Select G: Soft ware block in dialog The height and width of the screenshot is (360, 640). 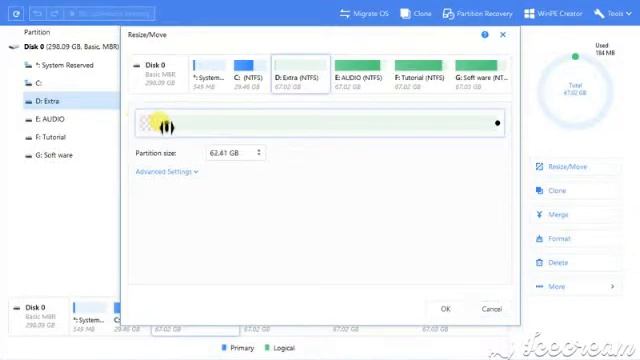coord(481,75)
